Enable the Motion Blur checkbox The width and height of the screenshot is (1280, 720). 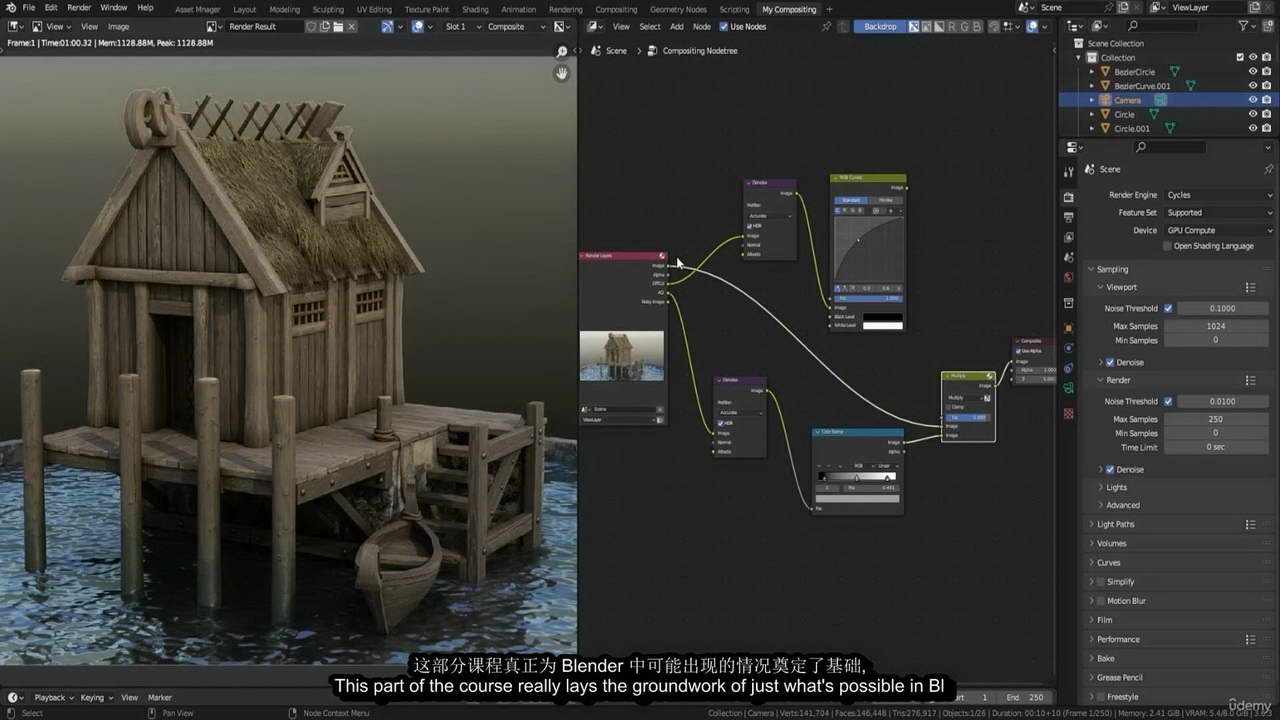pyautogui.click(x=1100, y=601)
